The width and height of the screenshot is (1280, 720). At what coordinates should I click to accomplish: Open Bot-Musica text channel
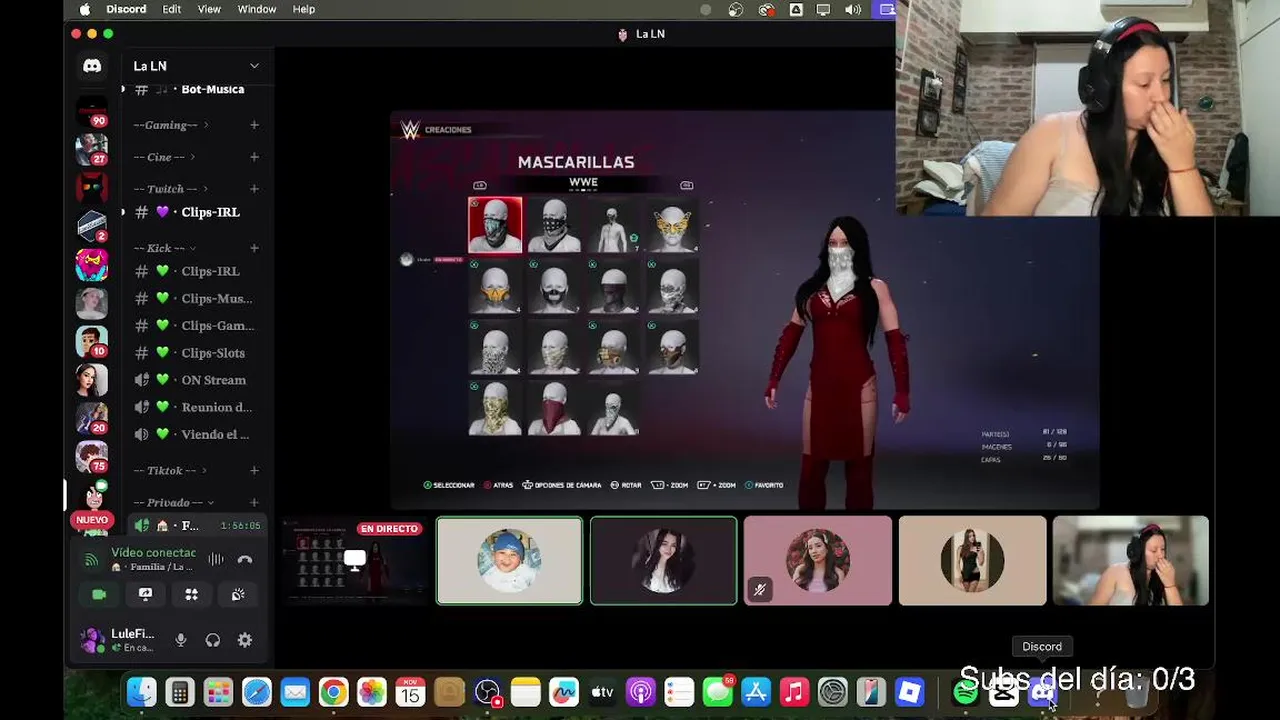point(196,89)
